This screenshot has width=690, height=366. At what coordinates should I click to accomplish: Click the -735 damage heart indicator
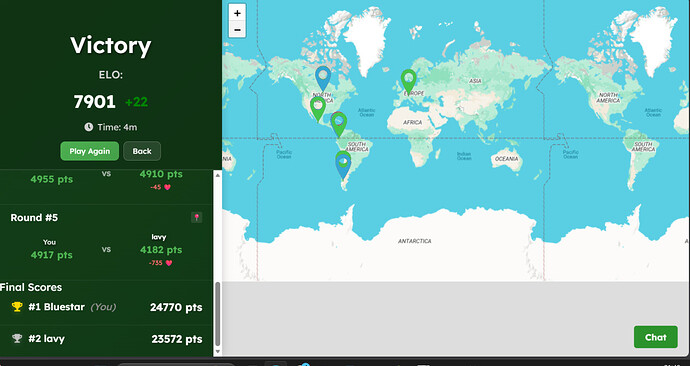pos(161,263)
